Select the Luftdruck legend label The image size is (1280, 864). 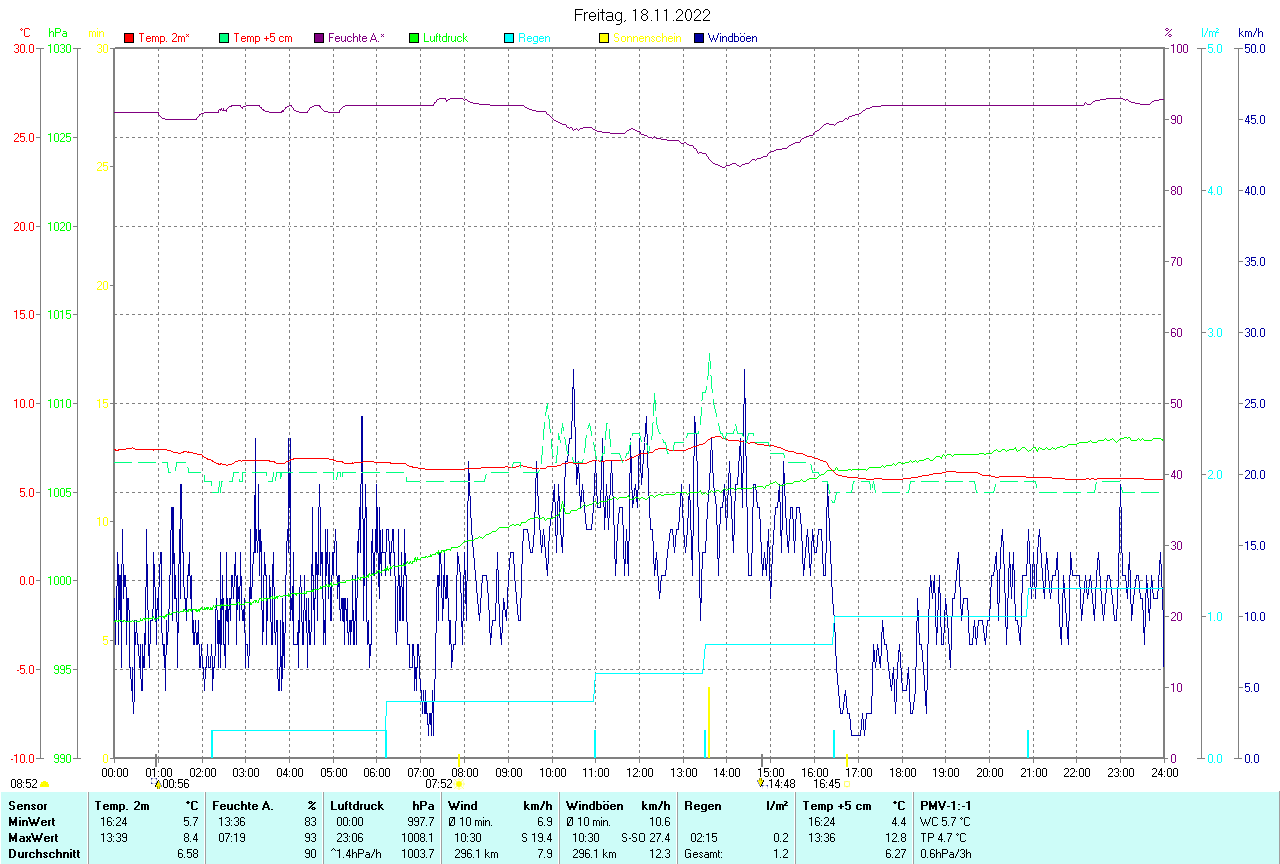[445, 38]
